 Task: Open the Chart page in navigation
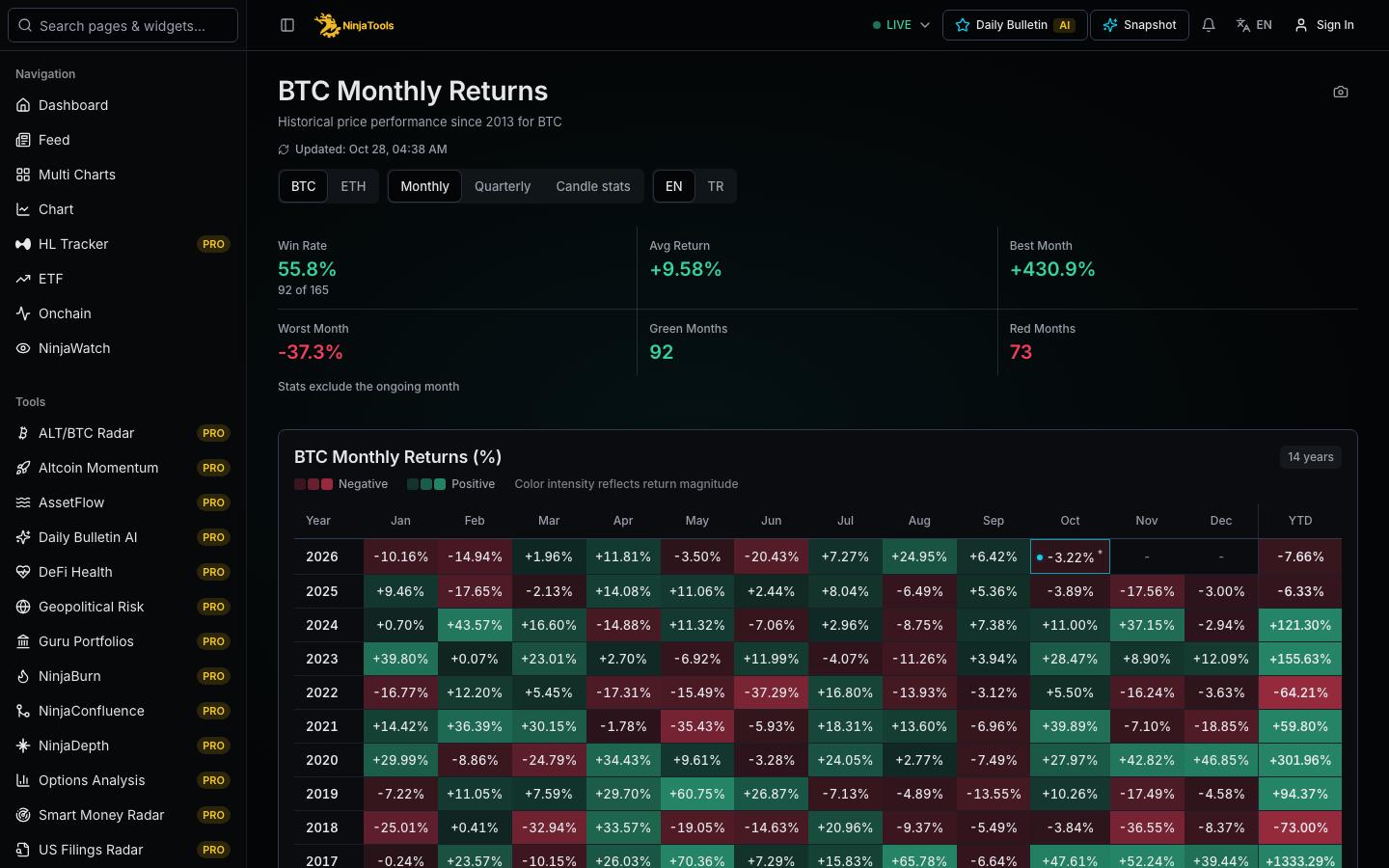[123, 209]
